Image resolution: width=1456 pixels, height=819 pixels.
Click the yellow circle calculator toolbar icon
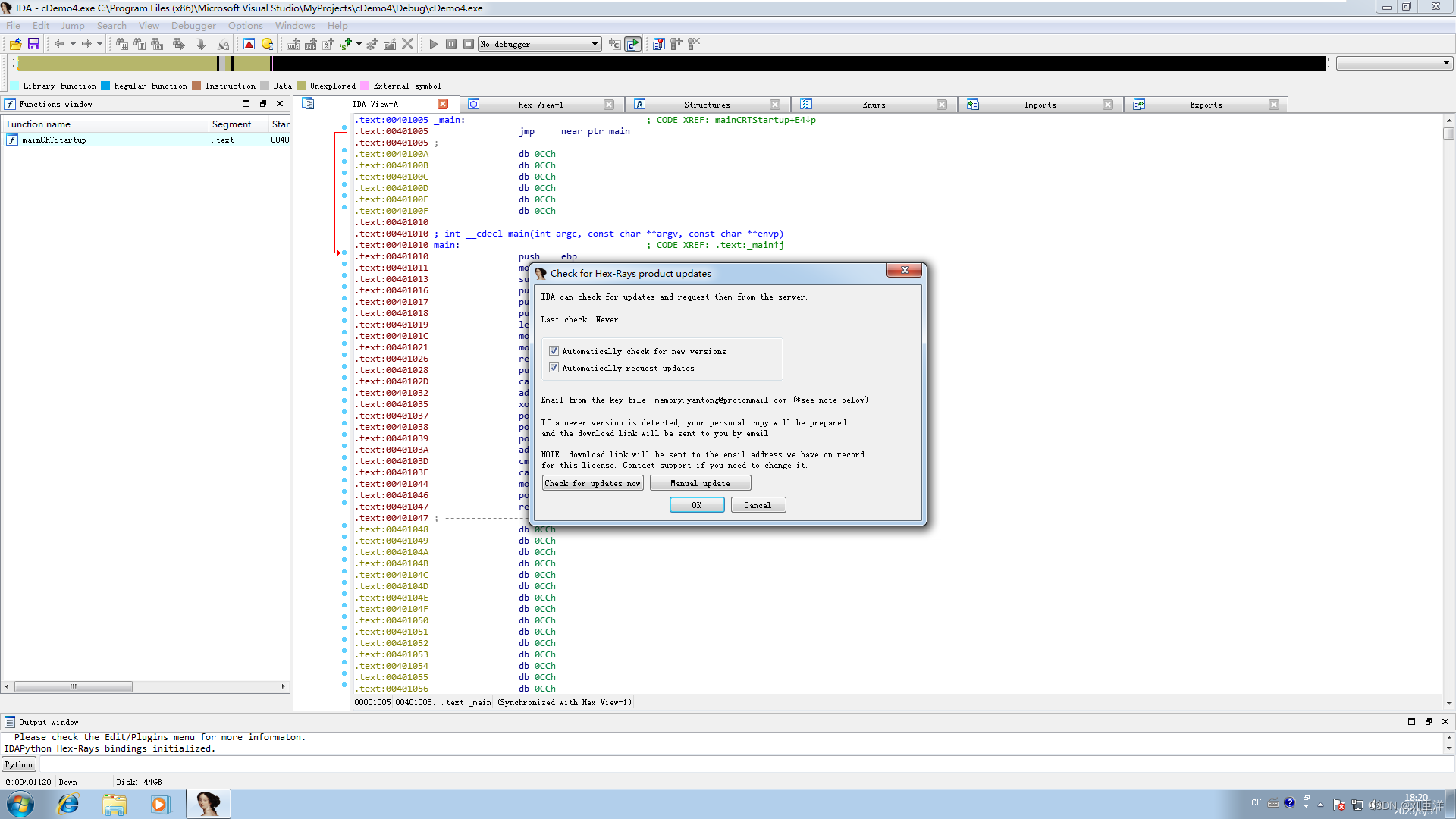point(267,44)
